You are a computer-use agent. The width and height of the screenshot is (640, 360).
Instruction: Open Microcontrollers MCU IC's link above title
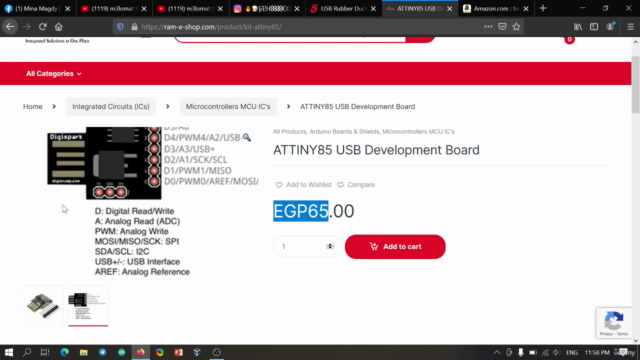[x=418, y=131]
